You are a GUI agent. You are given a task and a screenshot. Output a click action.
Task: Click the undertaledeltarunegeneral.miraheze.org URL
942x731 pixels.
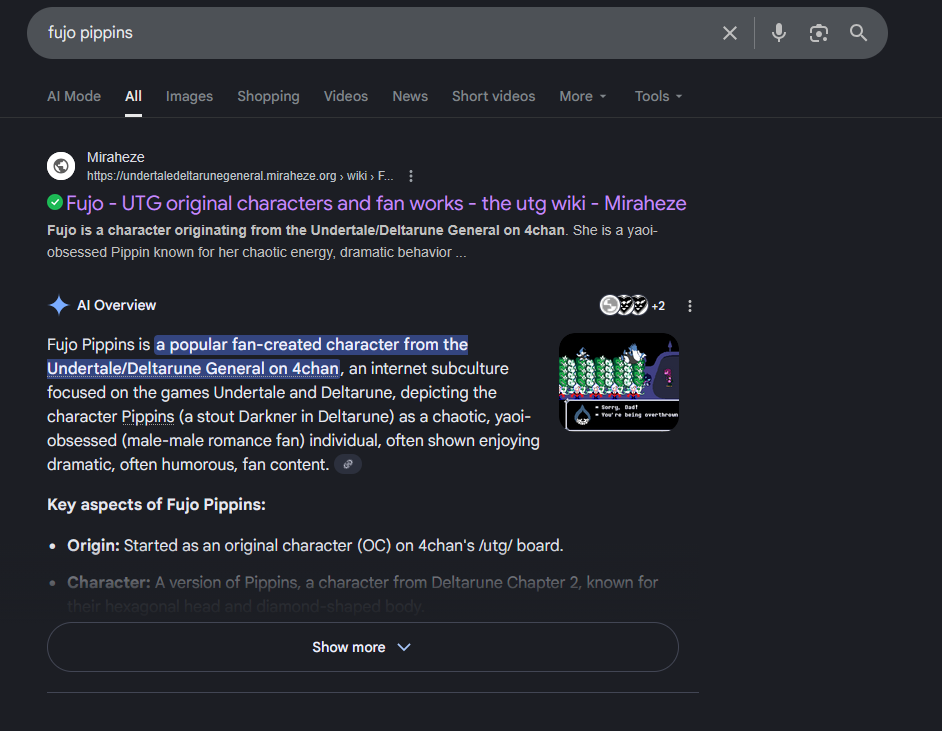pos(240,176)
